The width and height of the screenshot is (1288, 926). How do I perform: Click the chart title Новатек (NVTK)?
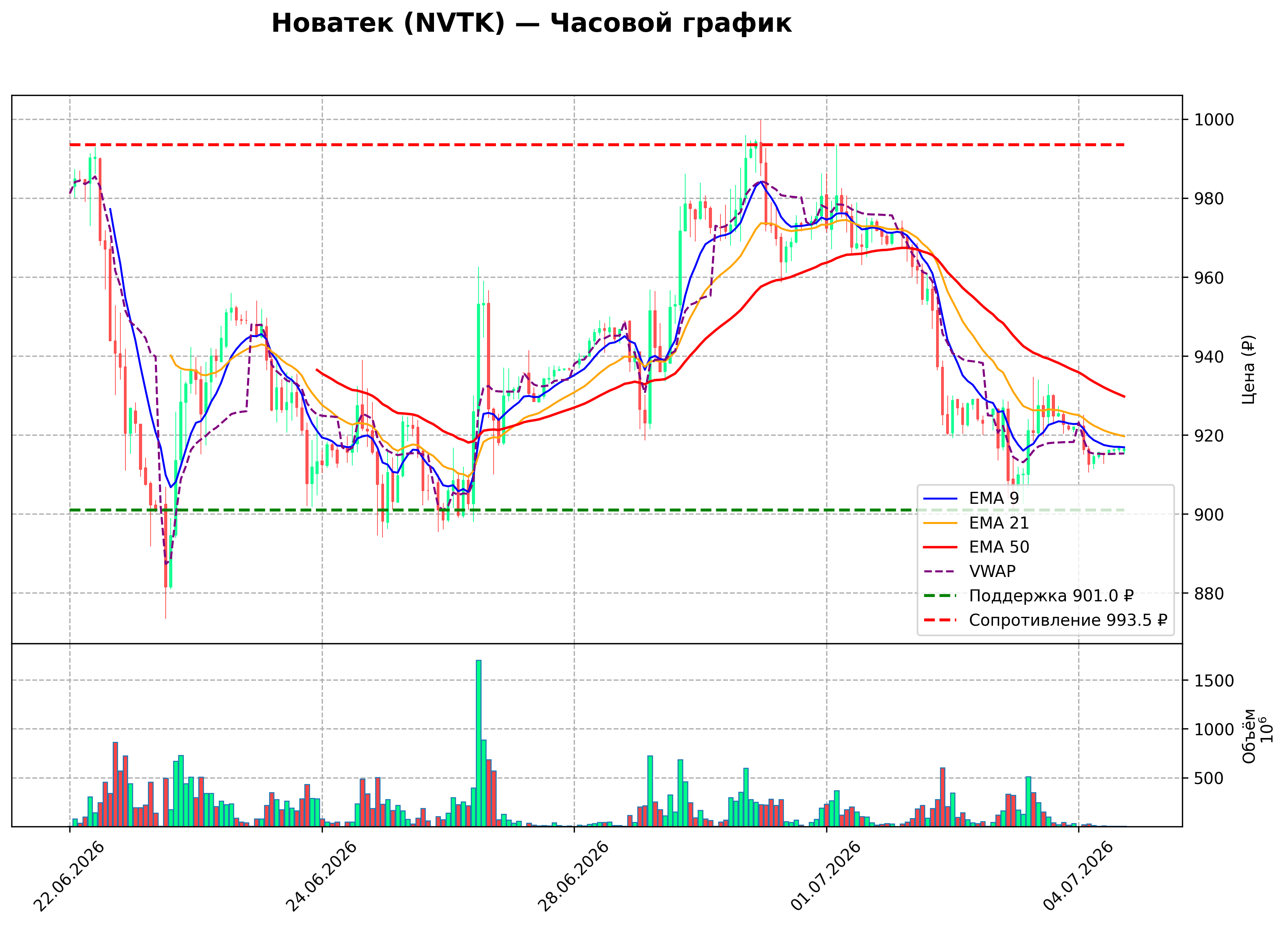pyautogui.click(x=388, y=24)
